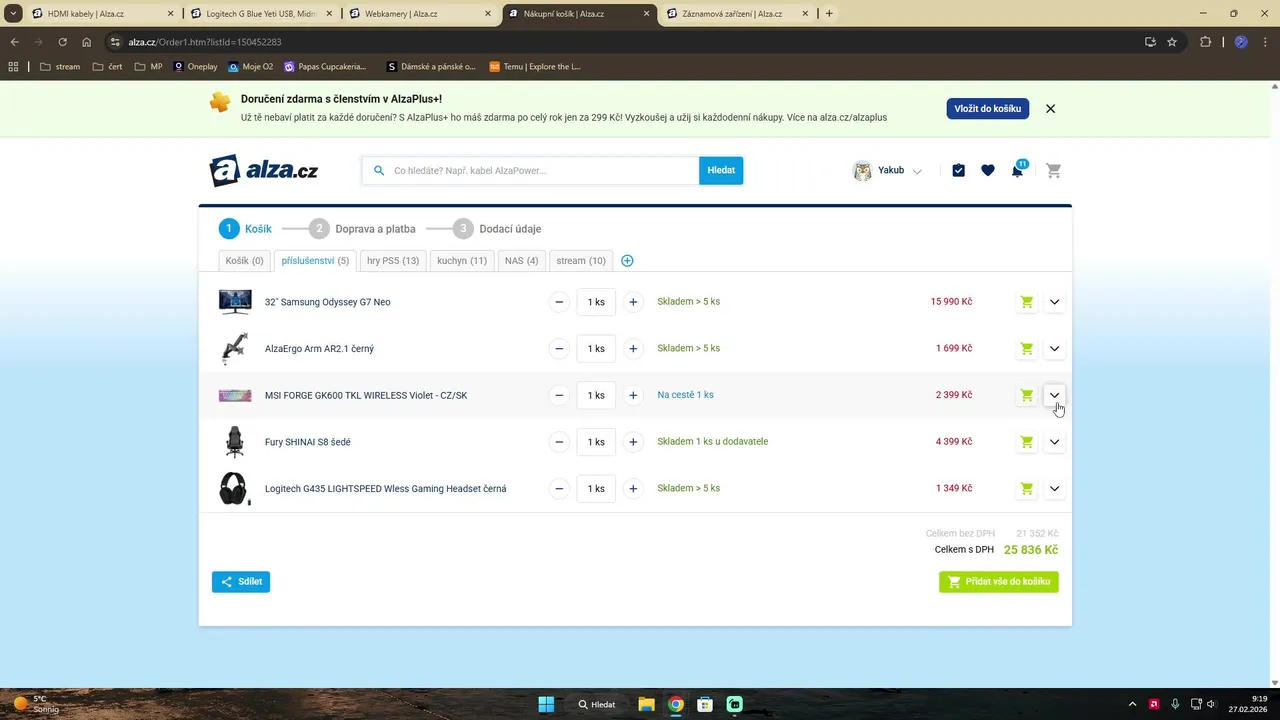Expand options for Samsung Odyssey G7 Neo
Image resolution: width=1280 pixels, height=720 pixels.
(1054, 302)
